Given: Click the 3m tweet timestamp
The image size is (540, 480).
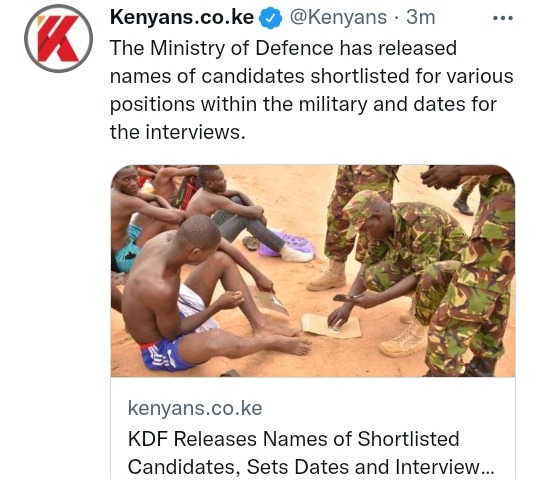Looking at the screenshot, I should pyautogui.click(x=420, y=17).
